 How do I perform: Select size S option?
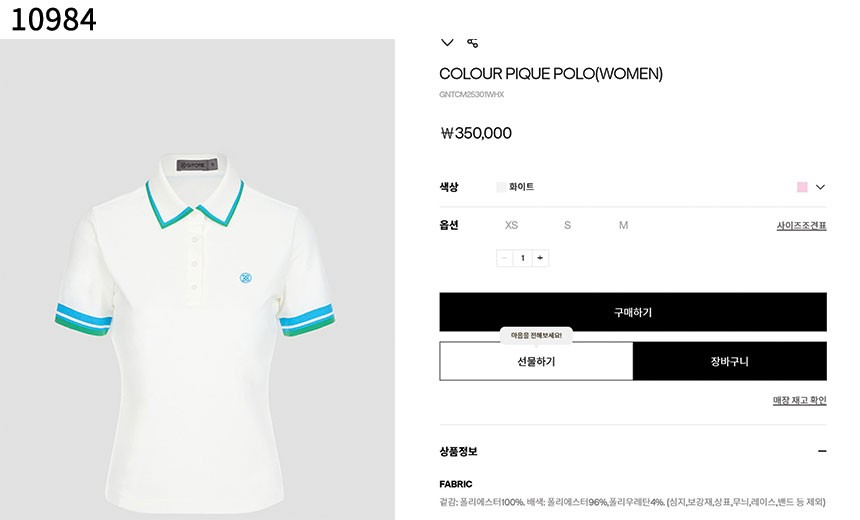click(568, 225)
